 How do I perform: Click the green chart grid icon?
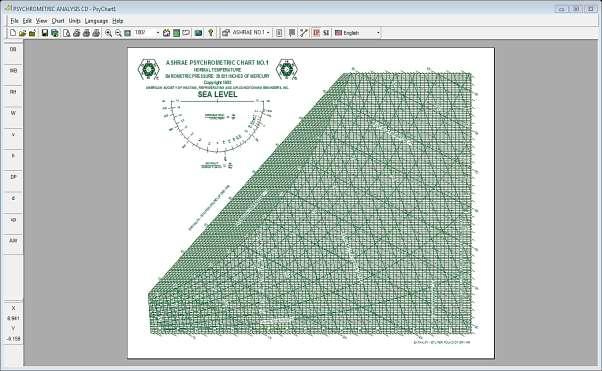pos(176,33)
